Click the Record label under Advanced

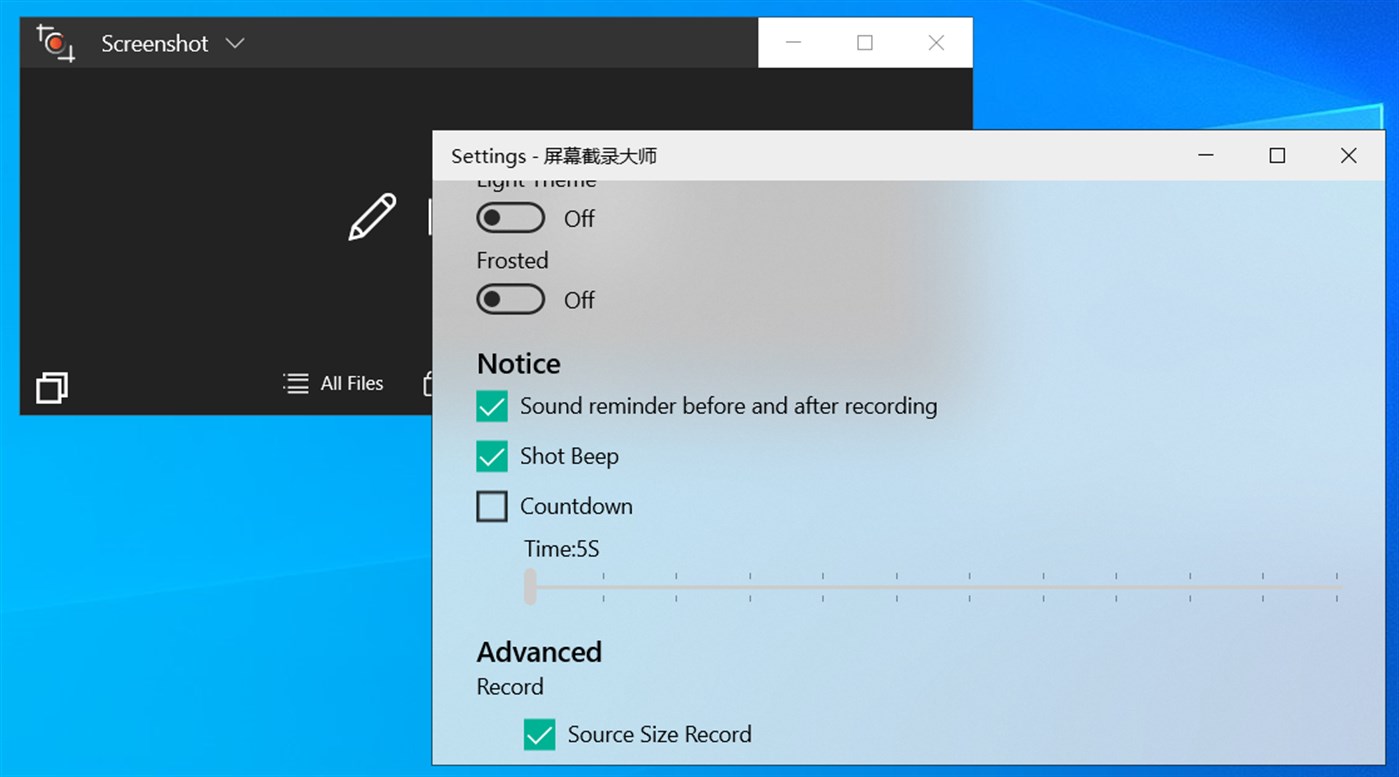tap(509, 687)
